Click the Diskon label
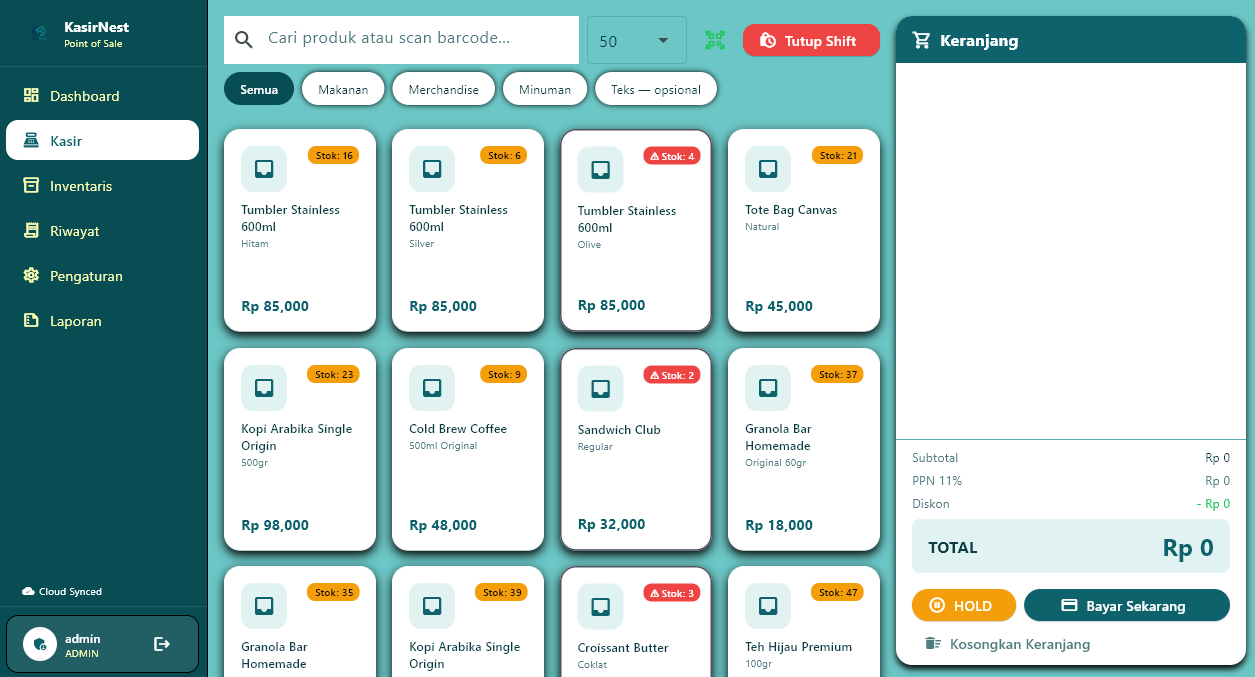 (x=931, y=504)
